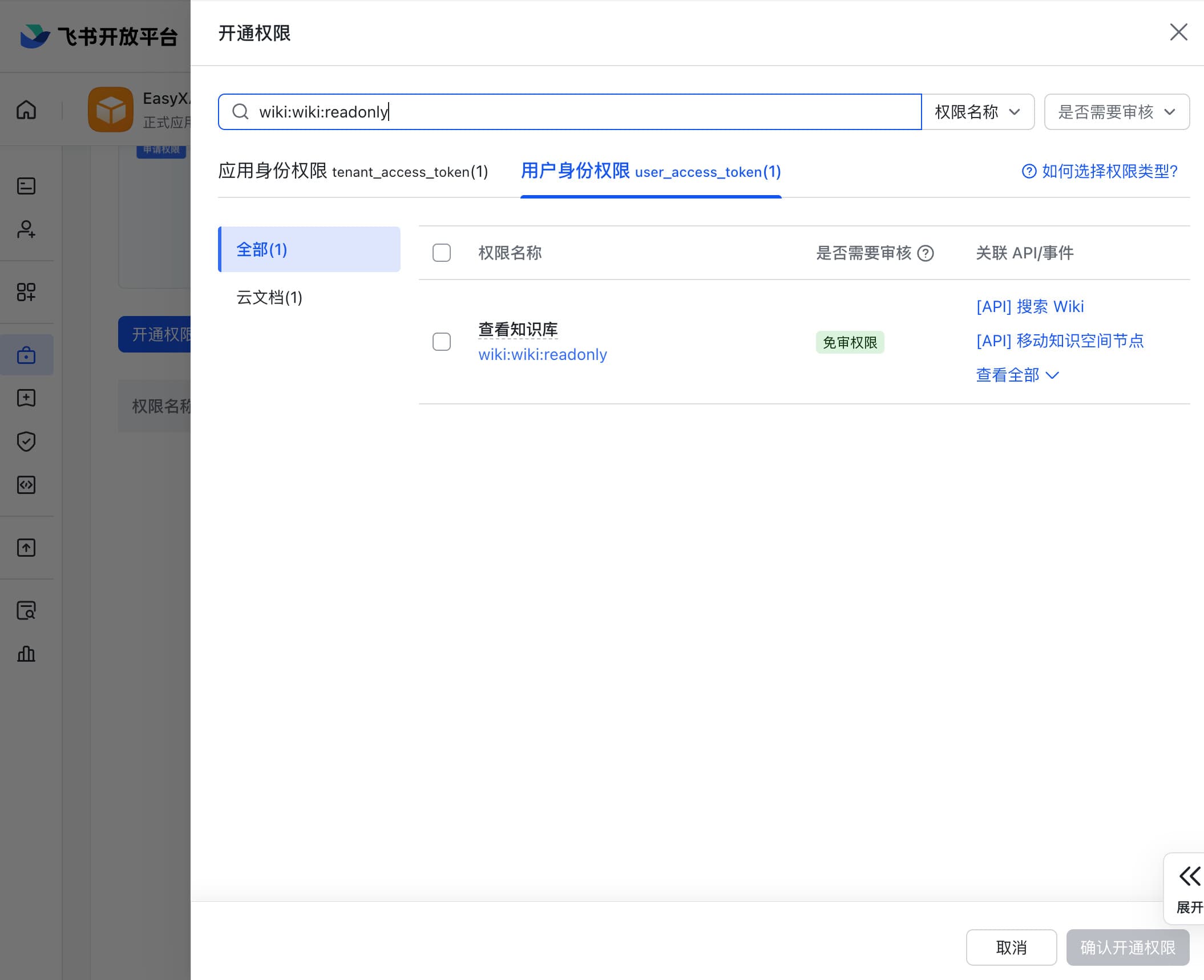The height and width of the screenshot is (980, 1204).
Task: Open the log search icon in sidebar
Action: pos(26,610)
